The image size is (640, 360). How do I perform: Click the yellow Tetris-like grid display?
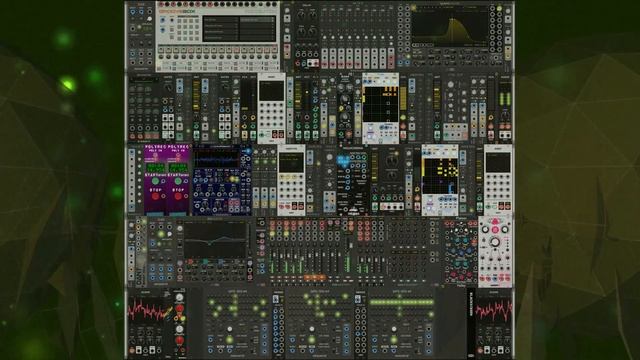tap(440, 176)
